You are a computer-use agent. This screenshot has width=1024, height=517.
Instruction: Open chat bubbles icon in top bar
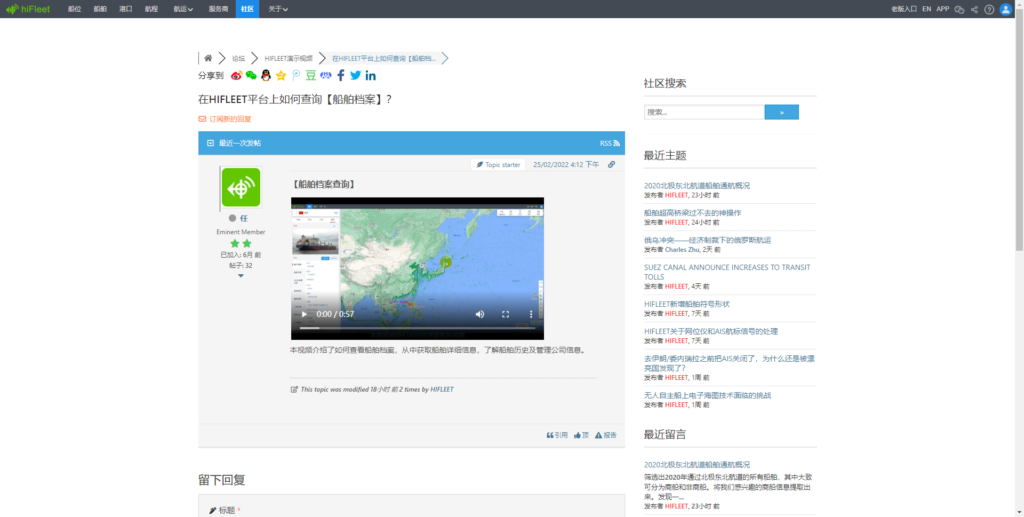coord(959,9)
